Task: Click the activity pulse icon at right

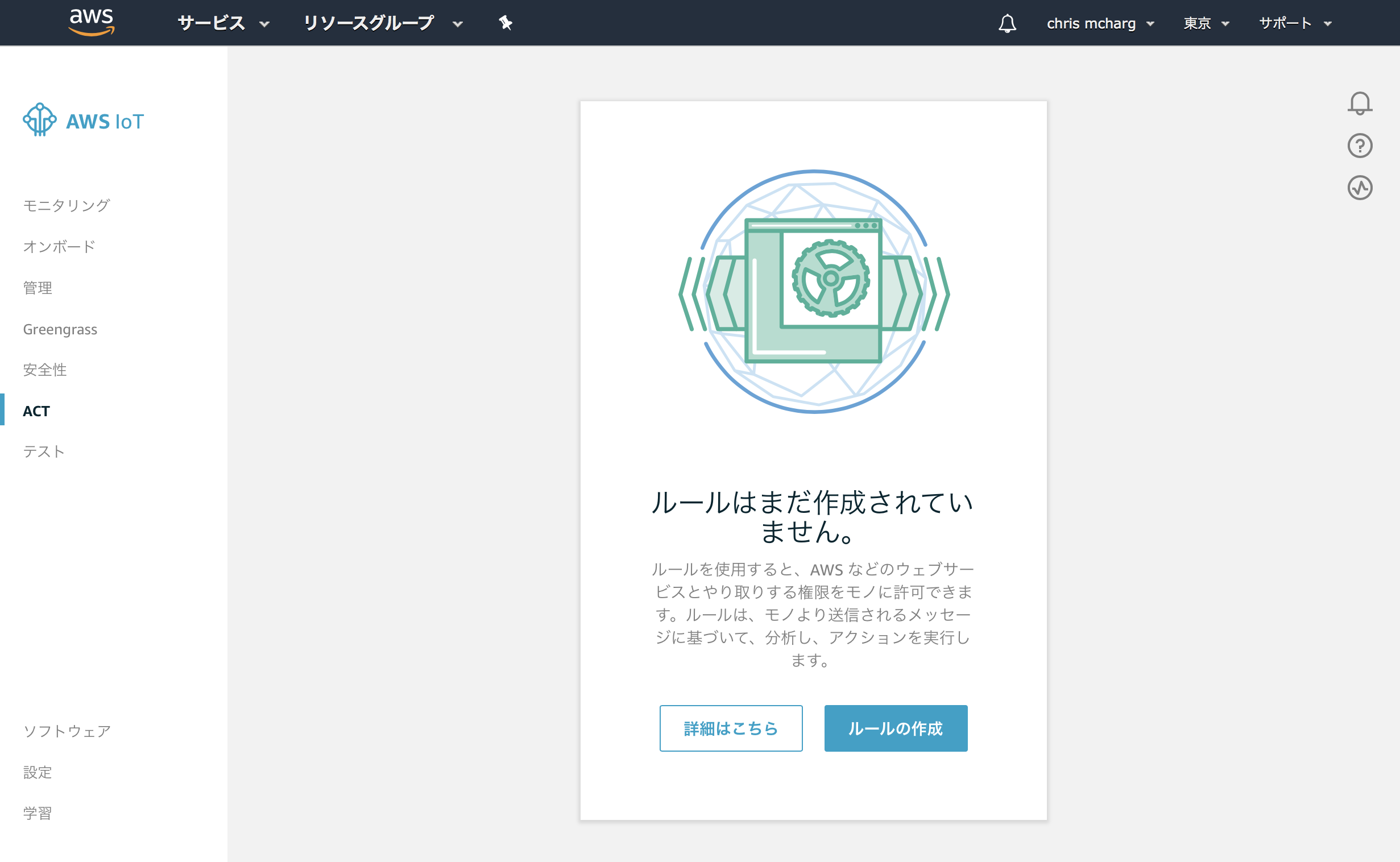Action: point(1360,188)
